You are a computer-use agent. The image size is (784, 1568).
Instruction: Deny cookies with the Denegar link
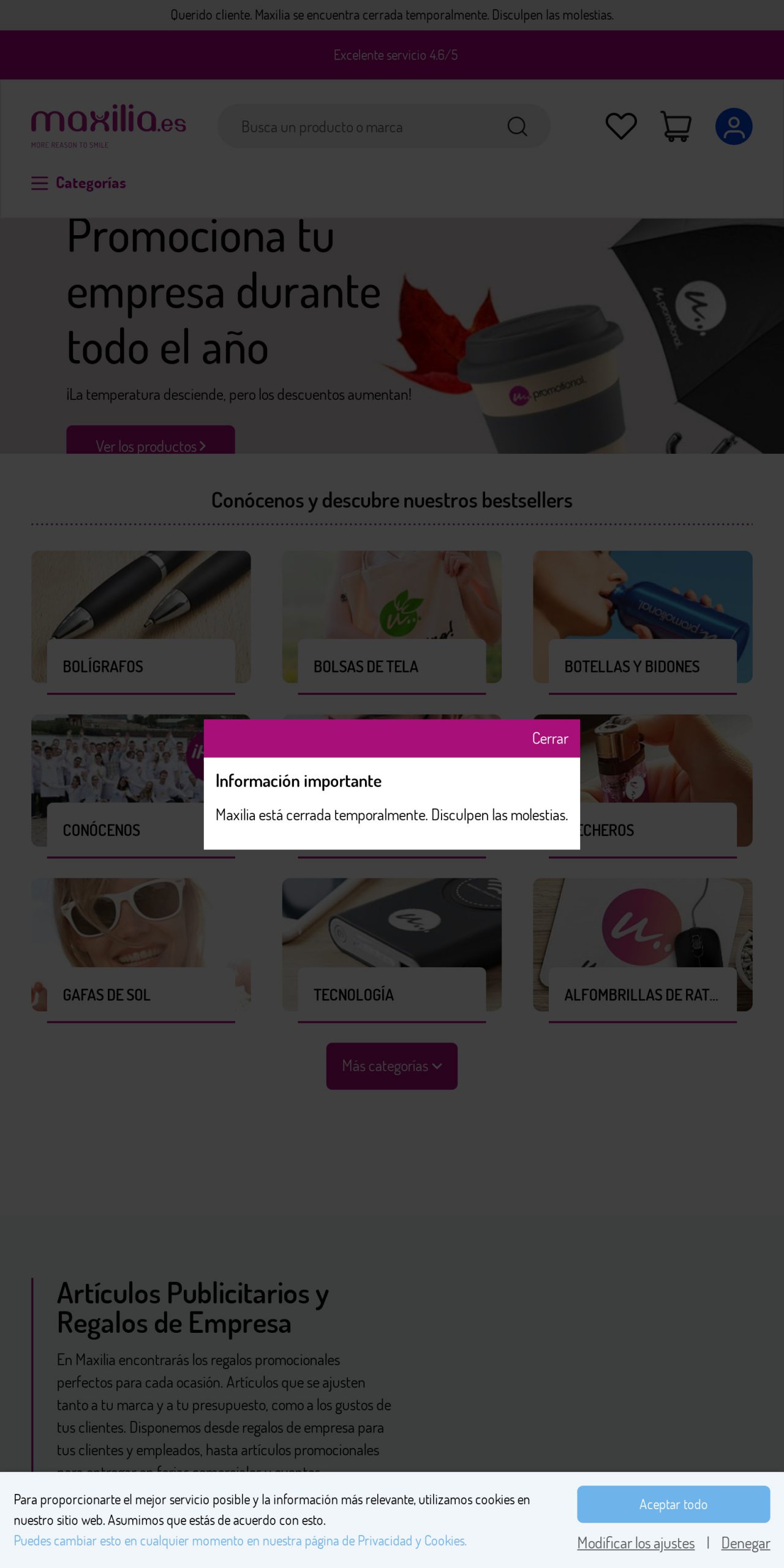click(x=745, y=1542)
